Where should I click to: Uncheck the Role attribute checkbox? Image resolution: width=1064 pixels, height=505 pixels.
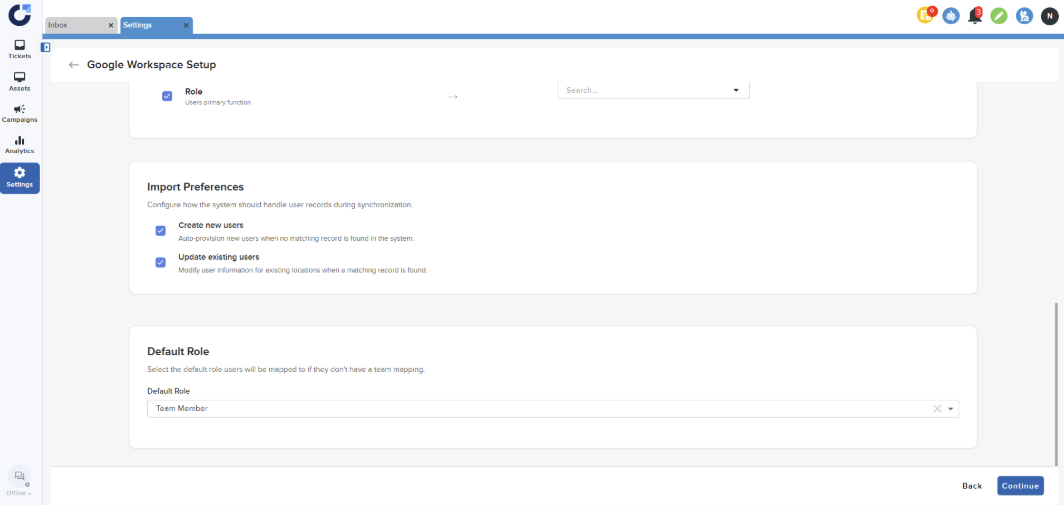(167, 96)
